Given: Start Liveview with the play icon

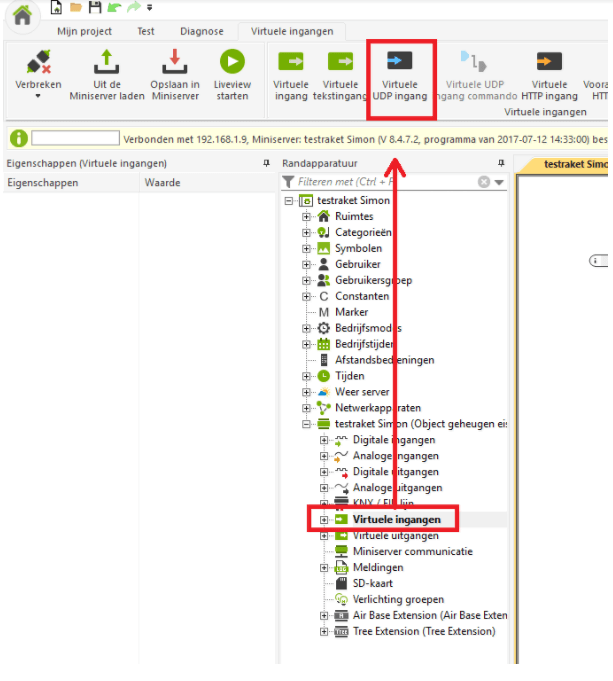Looking at the screenshot, I should (232, 63).
